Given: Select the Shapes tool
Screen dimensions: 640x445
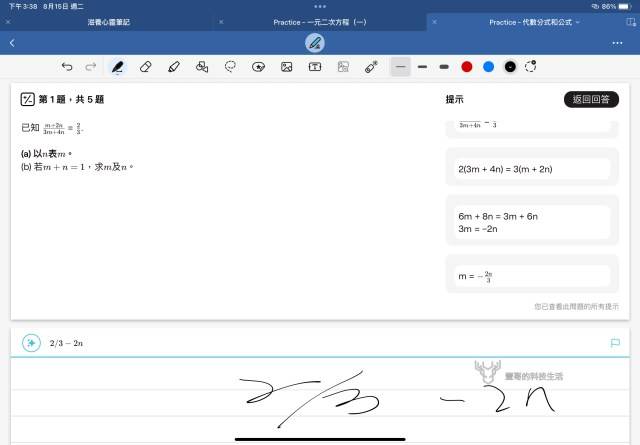Looking at the screenshot, I should point(202,67).
